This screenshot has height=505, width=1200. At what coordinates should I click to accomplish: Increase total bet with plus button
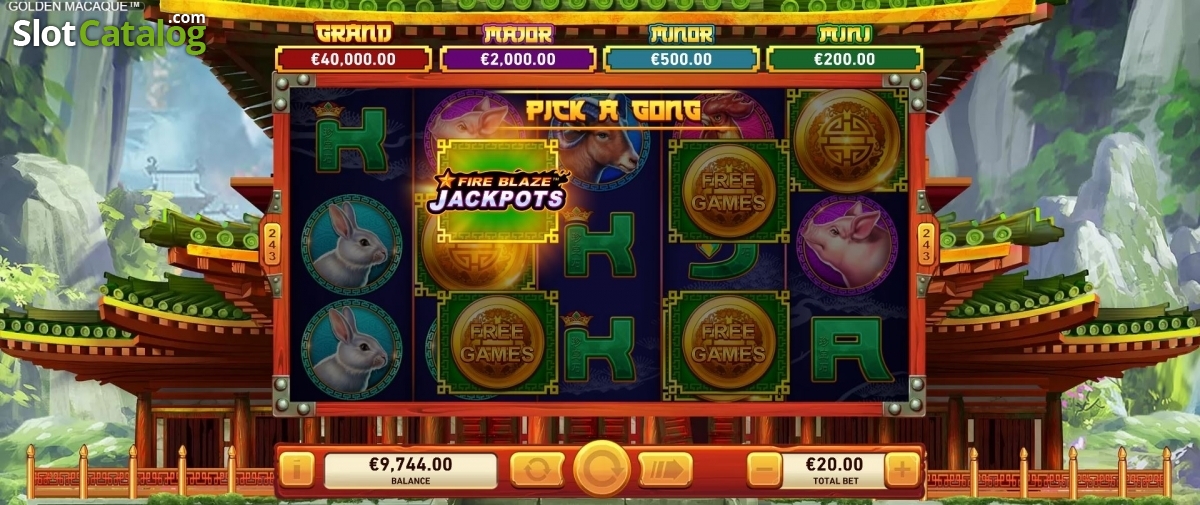click(x=902, y=469)
